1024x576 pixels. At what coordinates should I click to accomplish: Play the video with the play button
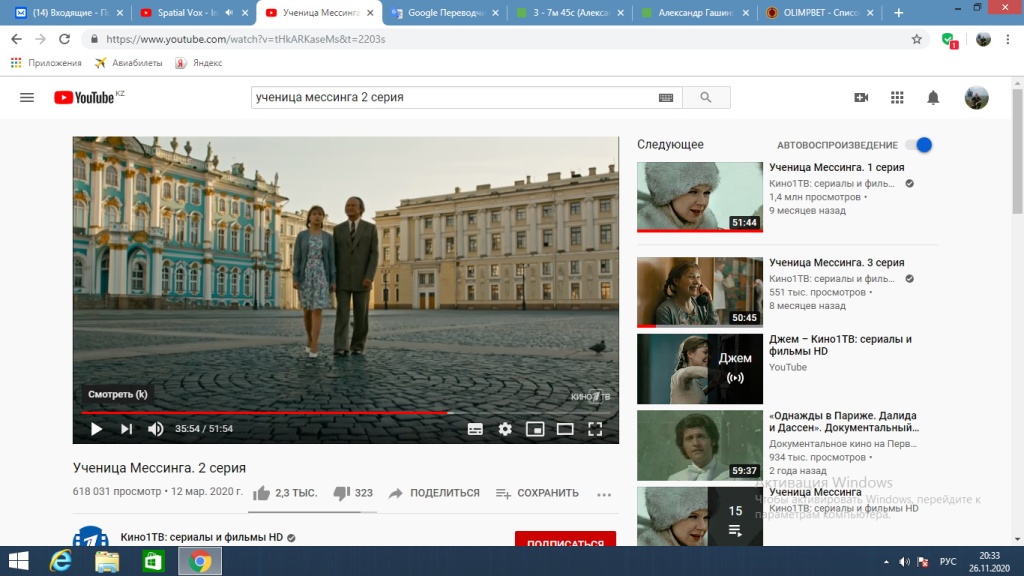(x=96, y=429)
